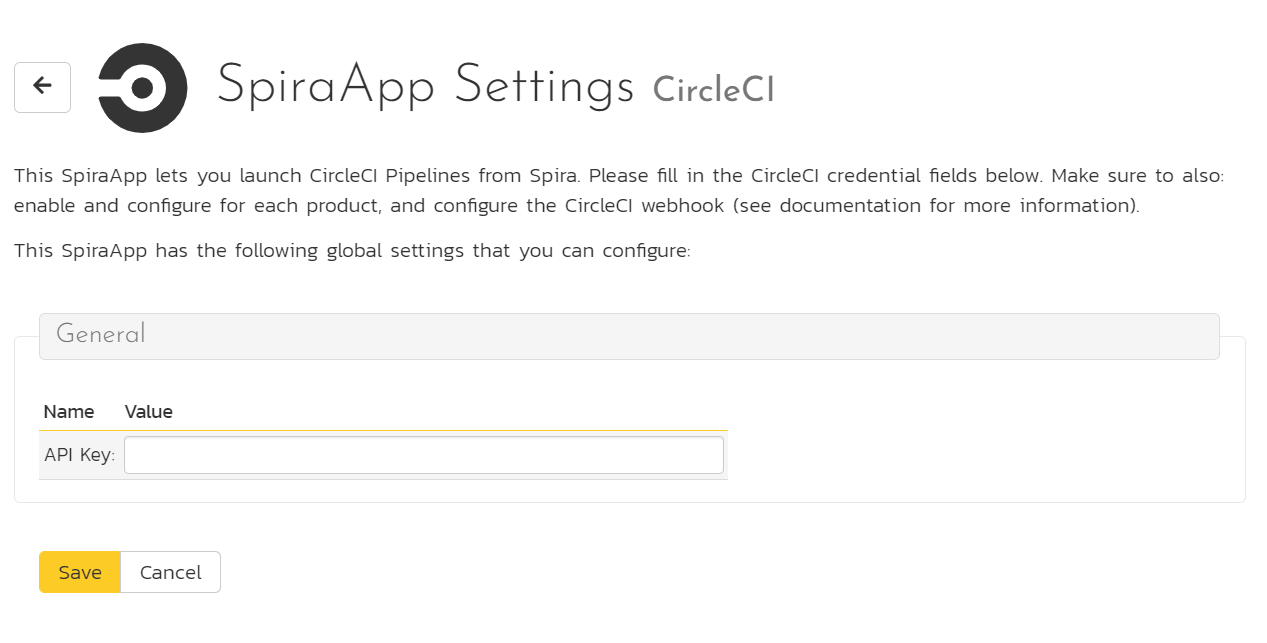Click the API Key label

click(x=80, y=455)
